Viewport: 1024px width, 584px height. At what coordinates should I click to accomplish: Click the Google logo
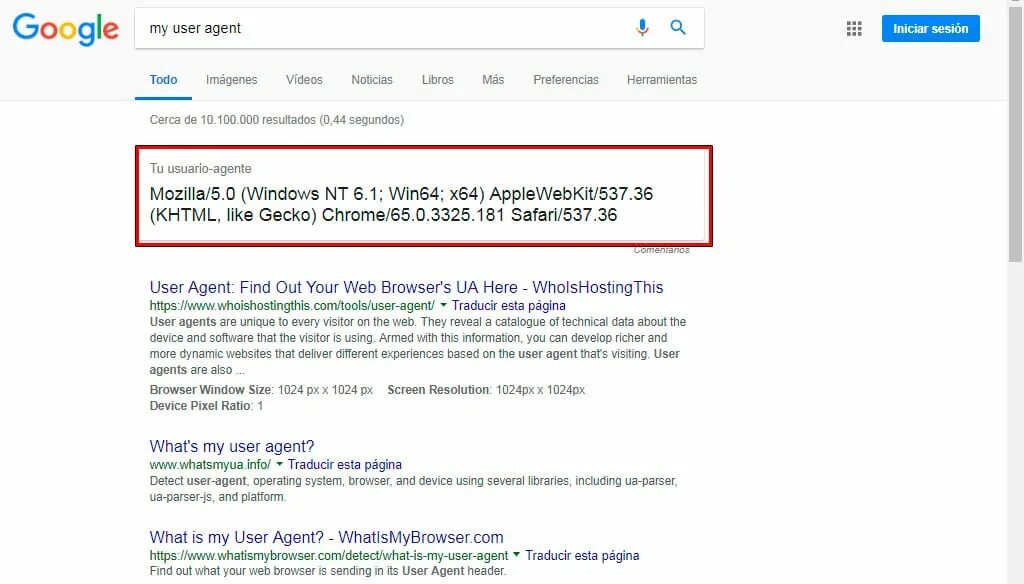click(x=65, y=29)
